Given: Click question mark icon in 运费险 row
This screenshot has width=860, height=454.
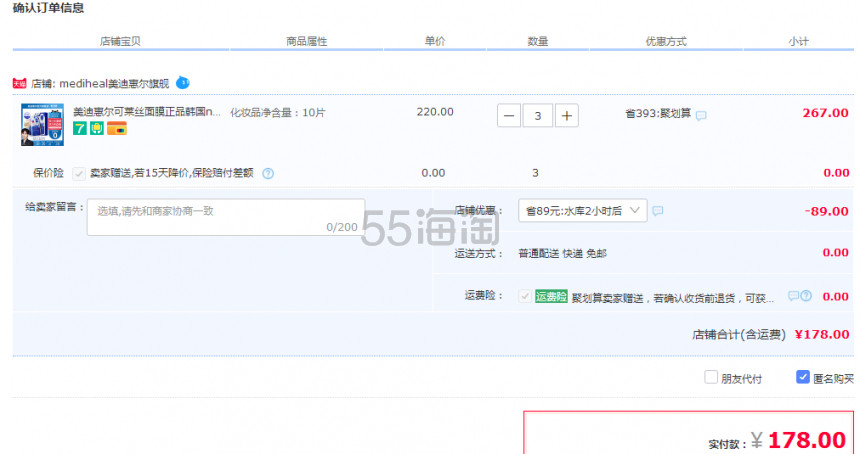Looking at the screenshot, I should coord(806,296).
